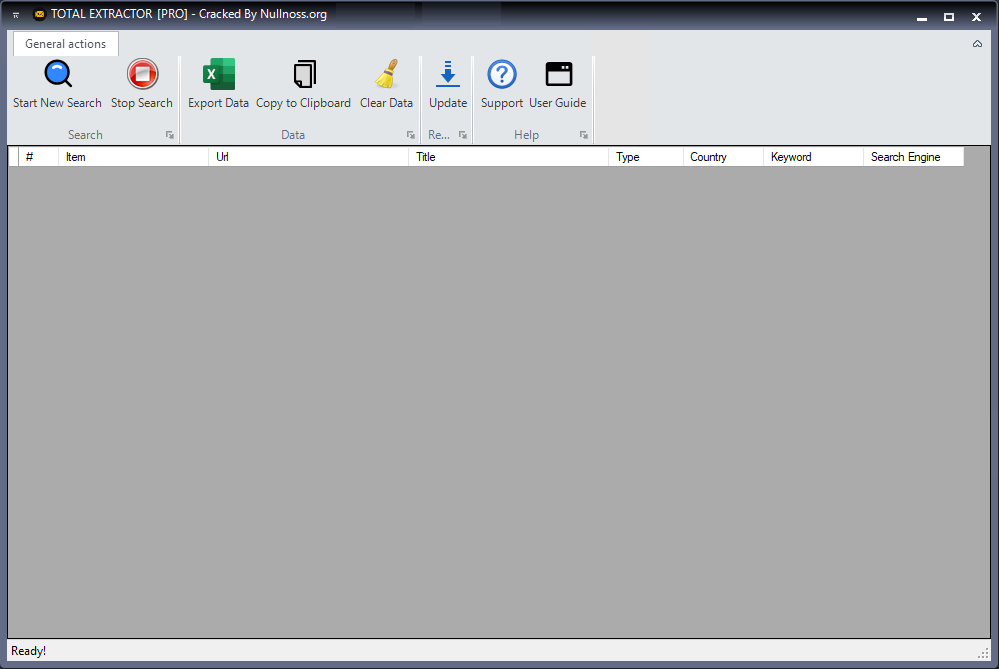The image size is (999, 669).
Task: Sort by the Country column header
Action: [x=723, y=157]
